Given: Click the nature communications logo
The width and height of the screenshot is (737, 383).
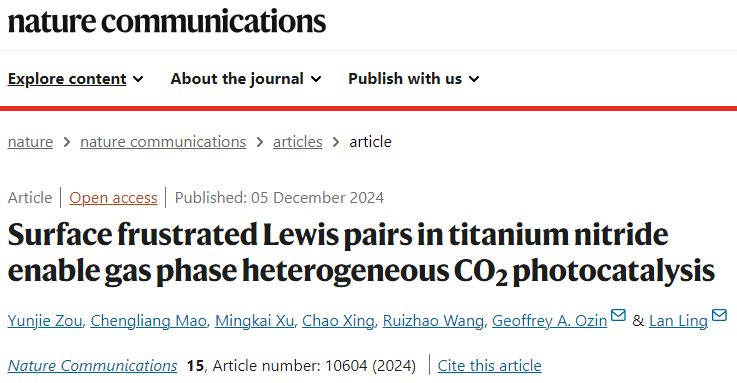Looking at the screenshot, I should (x=167, y=21).
